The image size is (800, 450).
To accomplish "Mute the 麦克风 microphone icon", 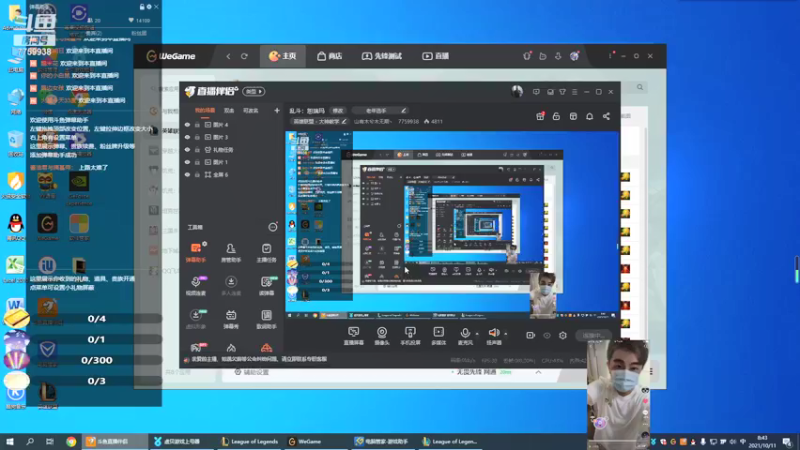I will click(x=465, y=333).
